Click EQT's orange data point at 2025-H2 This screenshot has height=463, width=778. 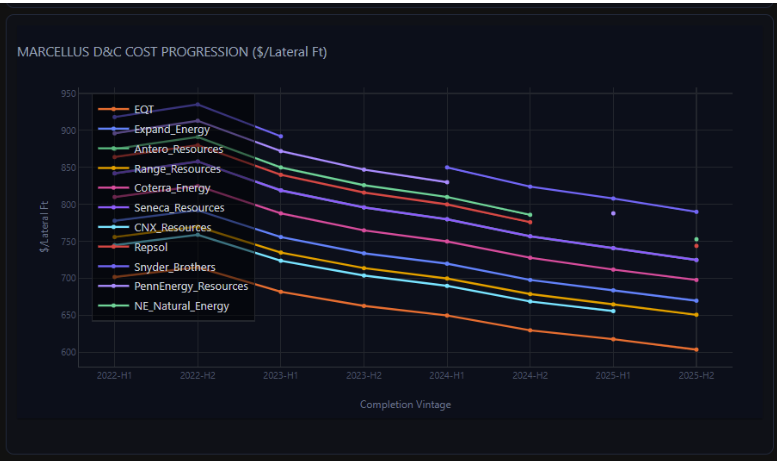click(x=696, y=350)
